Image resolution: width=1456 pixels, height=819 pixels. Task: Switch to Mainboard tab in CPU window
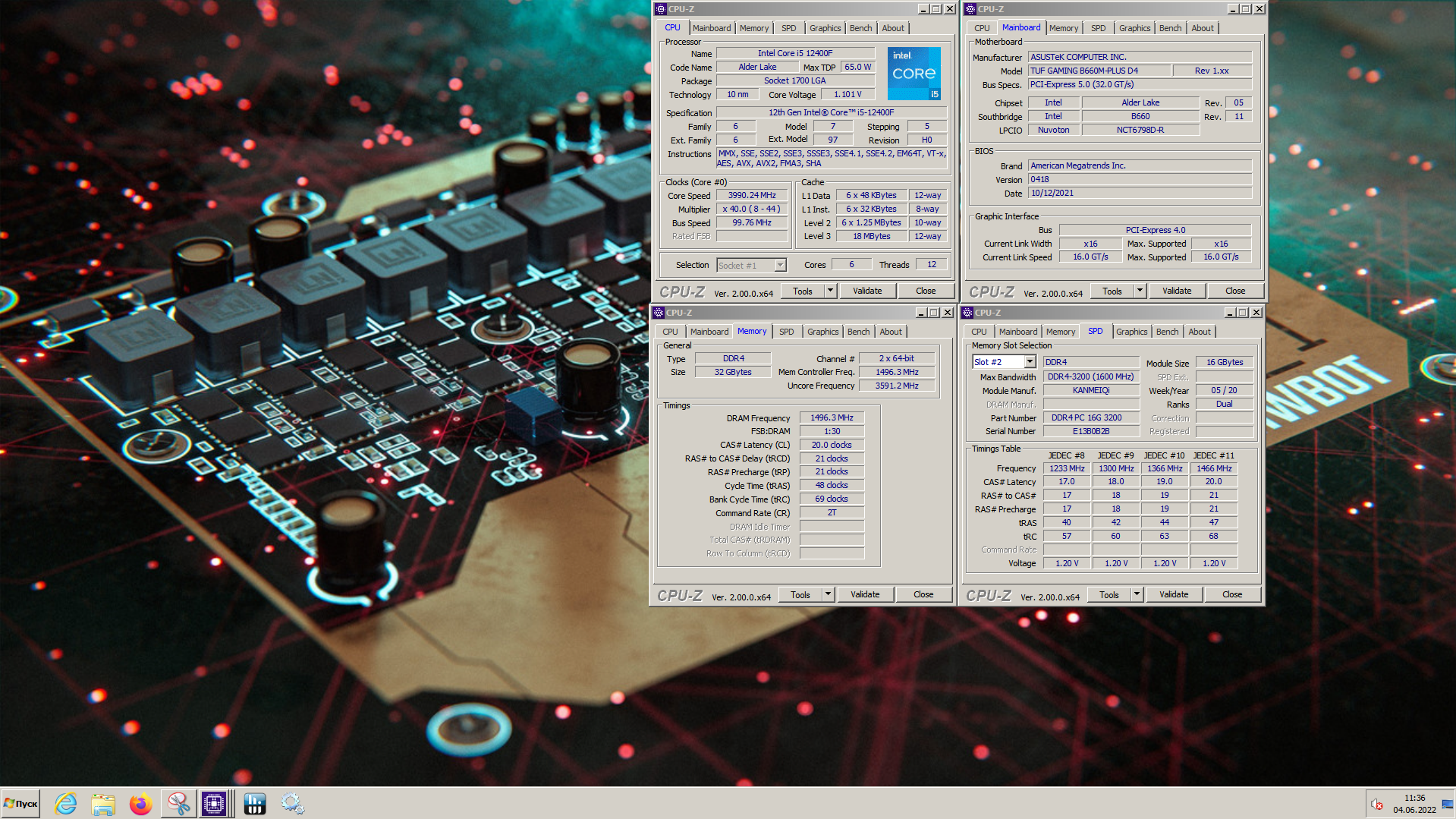(x=712, y=28)
